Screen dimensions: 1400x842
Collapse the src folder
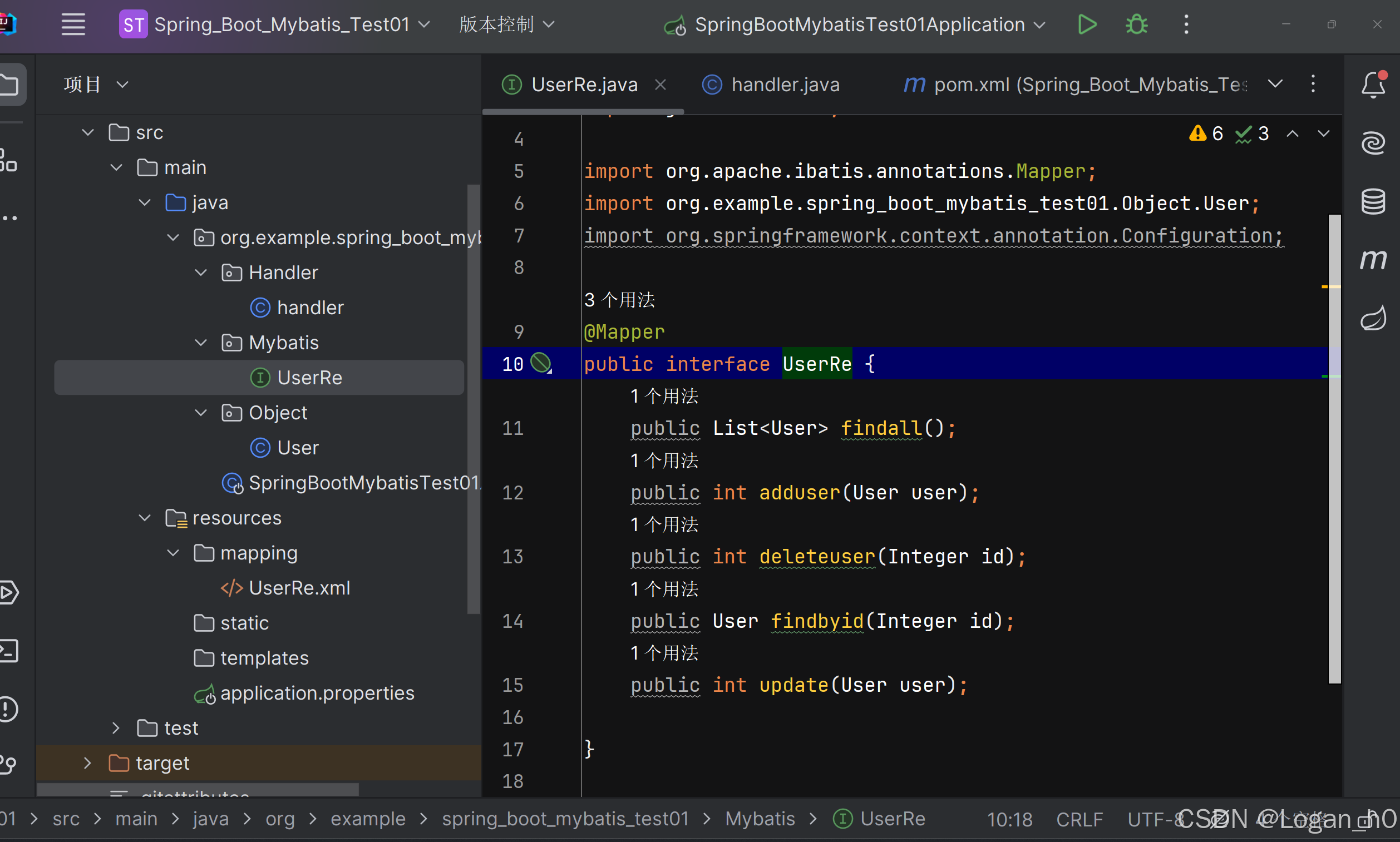(x=87, y=132)
